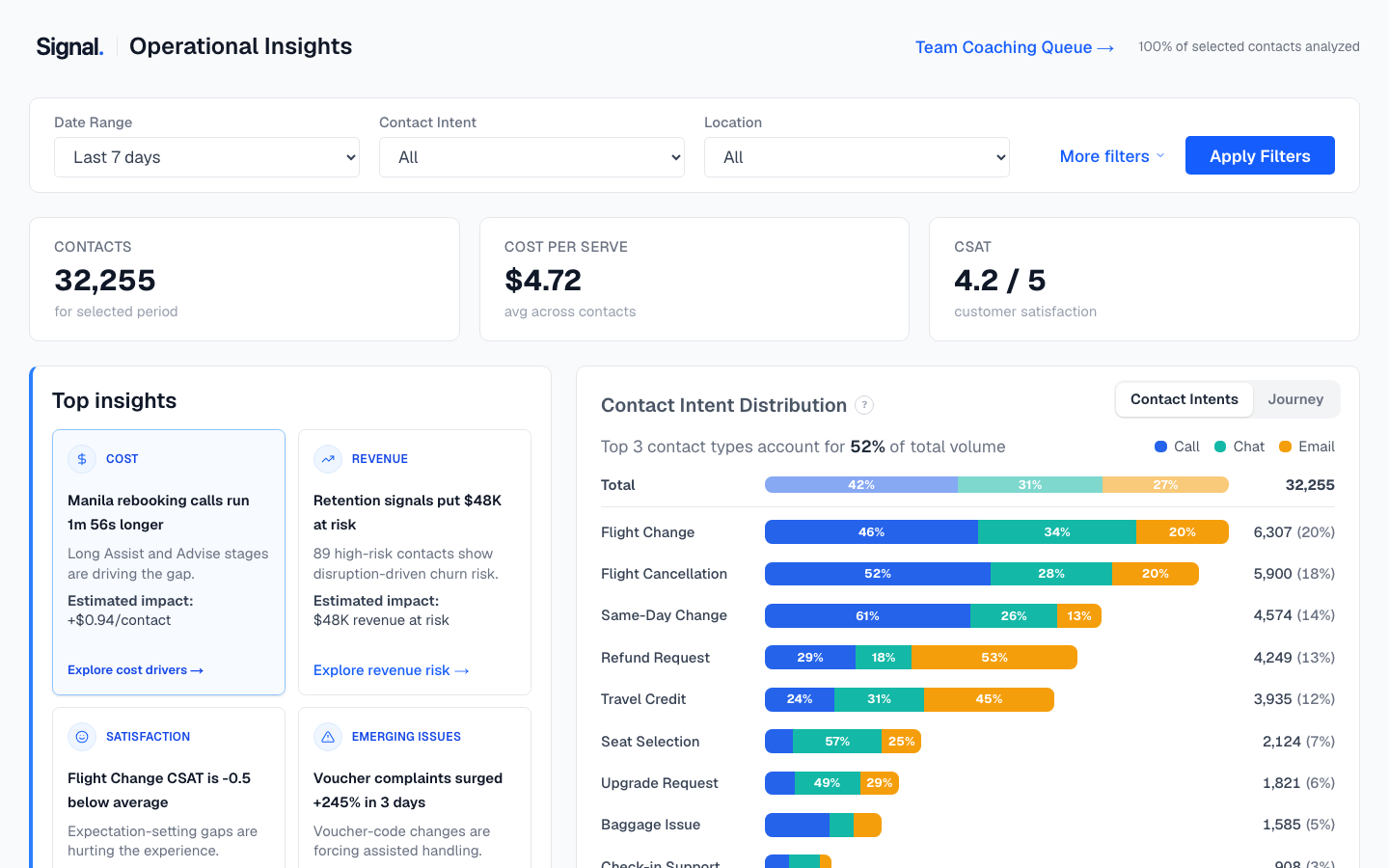The height and width of the screenshot is (868, 1389).
Task: Click the CSAT 4.2 / 5 card
Action: click(x=1144, y=280)
